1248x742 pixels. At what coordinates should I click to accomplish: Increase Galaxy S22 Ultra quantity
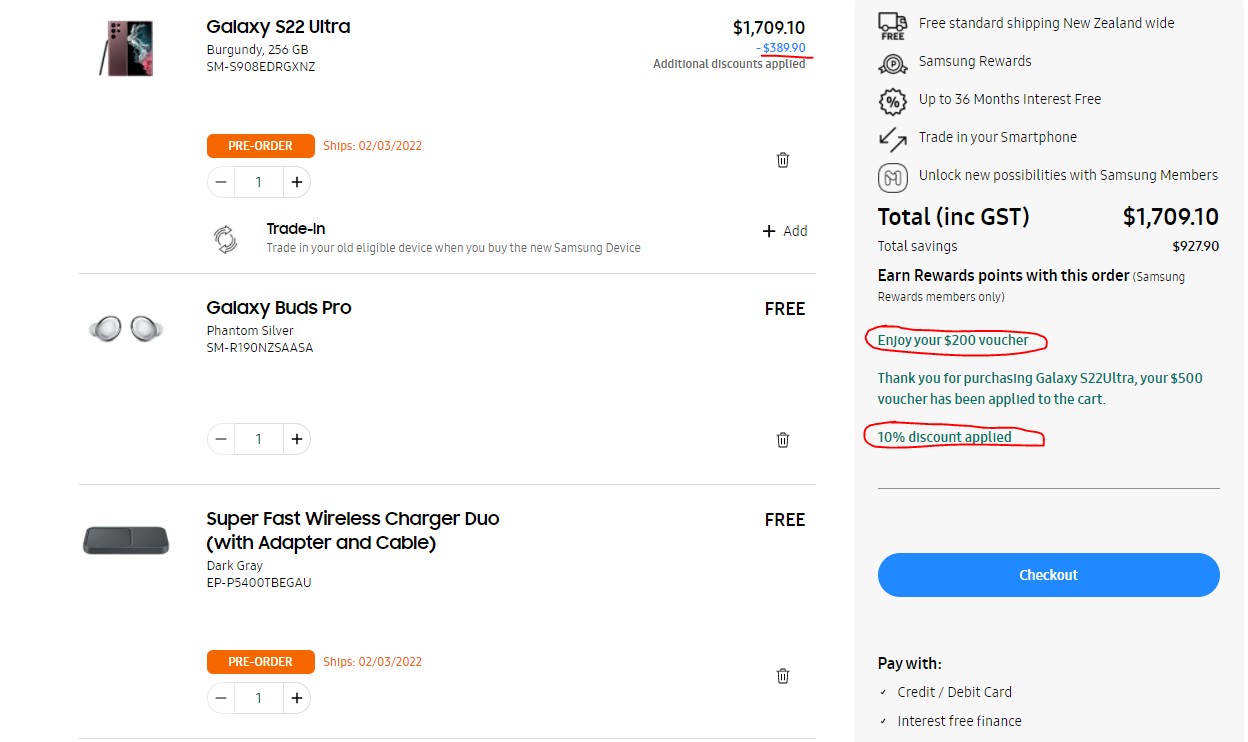[x=296, y=182]
